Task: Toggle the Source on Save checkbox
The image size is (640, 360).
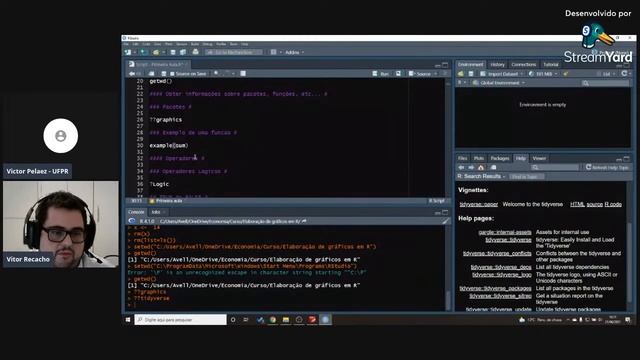Action: click(172, 74)
